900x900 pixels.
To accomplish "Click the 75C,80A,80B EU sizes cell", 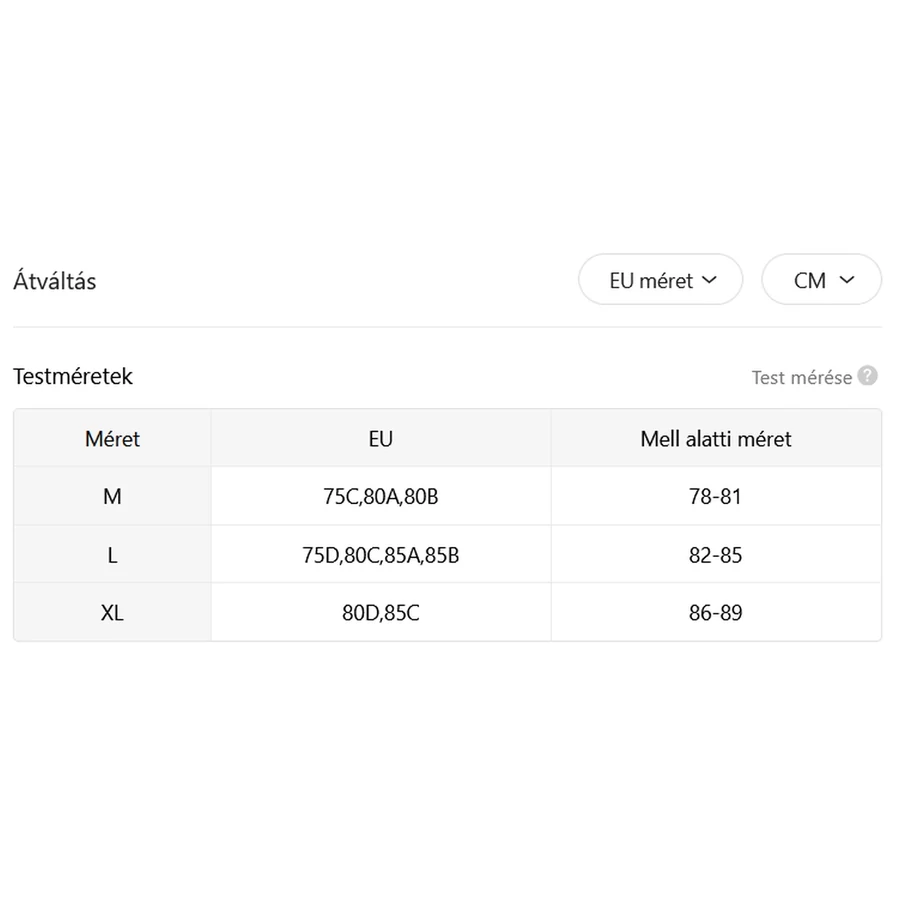I will tap(380, 496).
